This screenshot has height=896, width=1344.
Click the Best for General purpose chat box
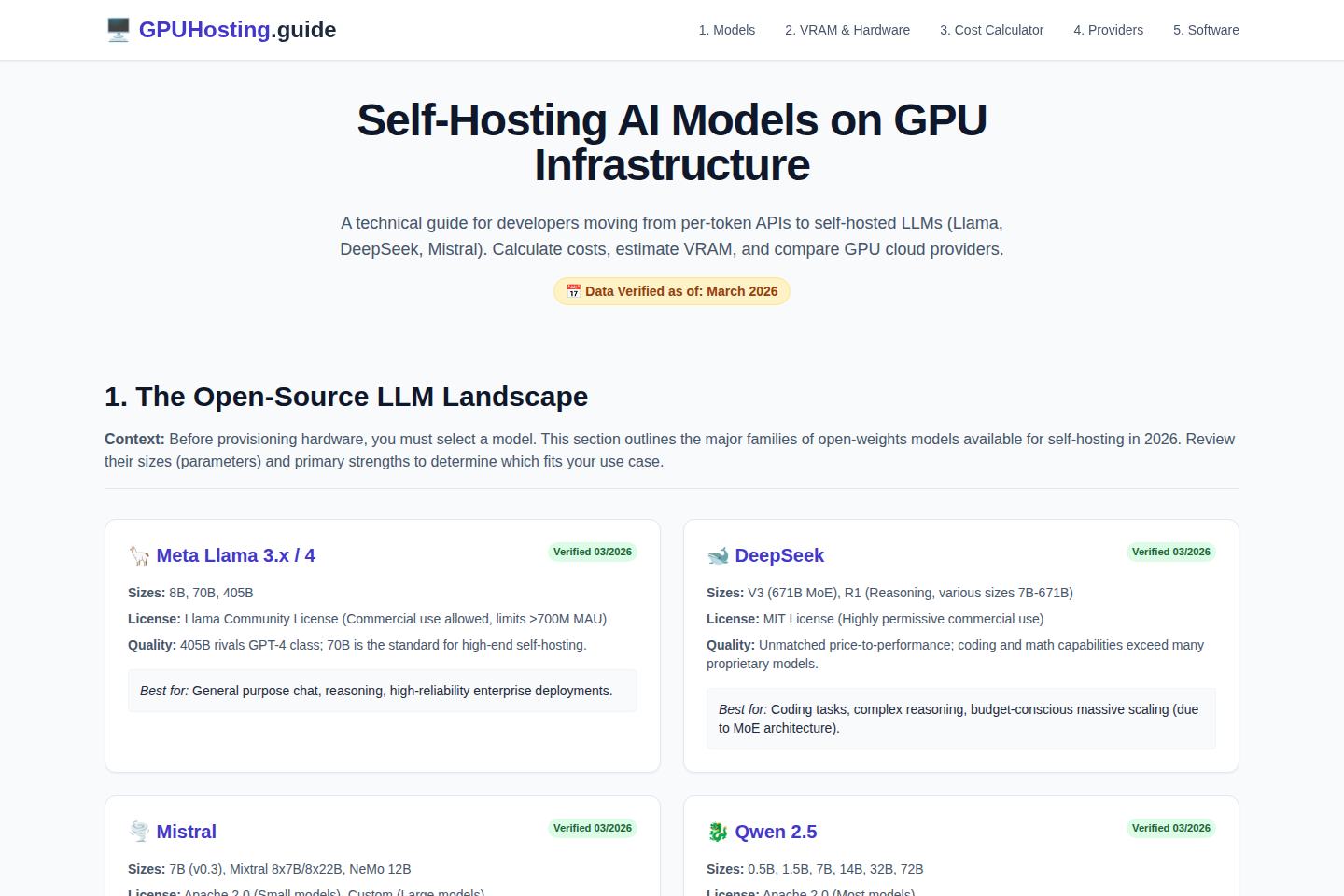[x=383, y=691]
